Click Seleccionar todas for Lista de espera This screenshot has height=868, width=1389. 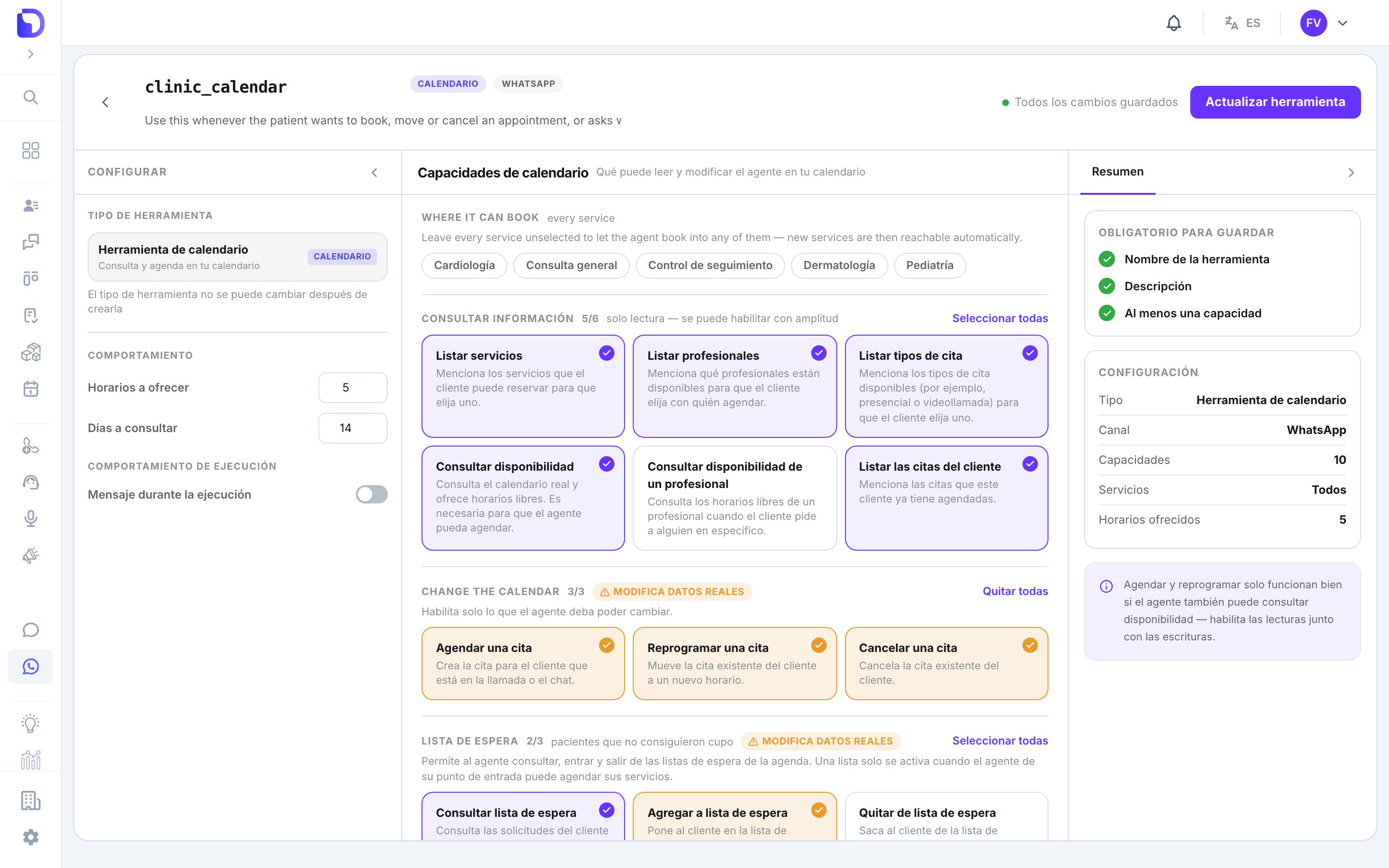click(x=1000, y=741)
